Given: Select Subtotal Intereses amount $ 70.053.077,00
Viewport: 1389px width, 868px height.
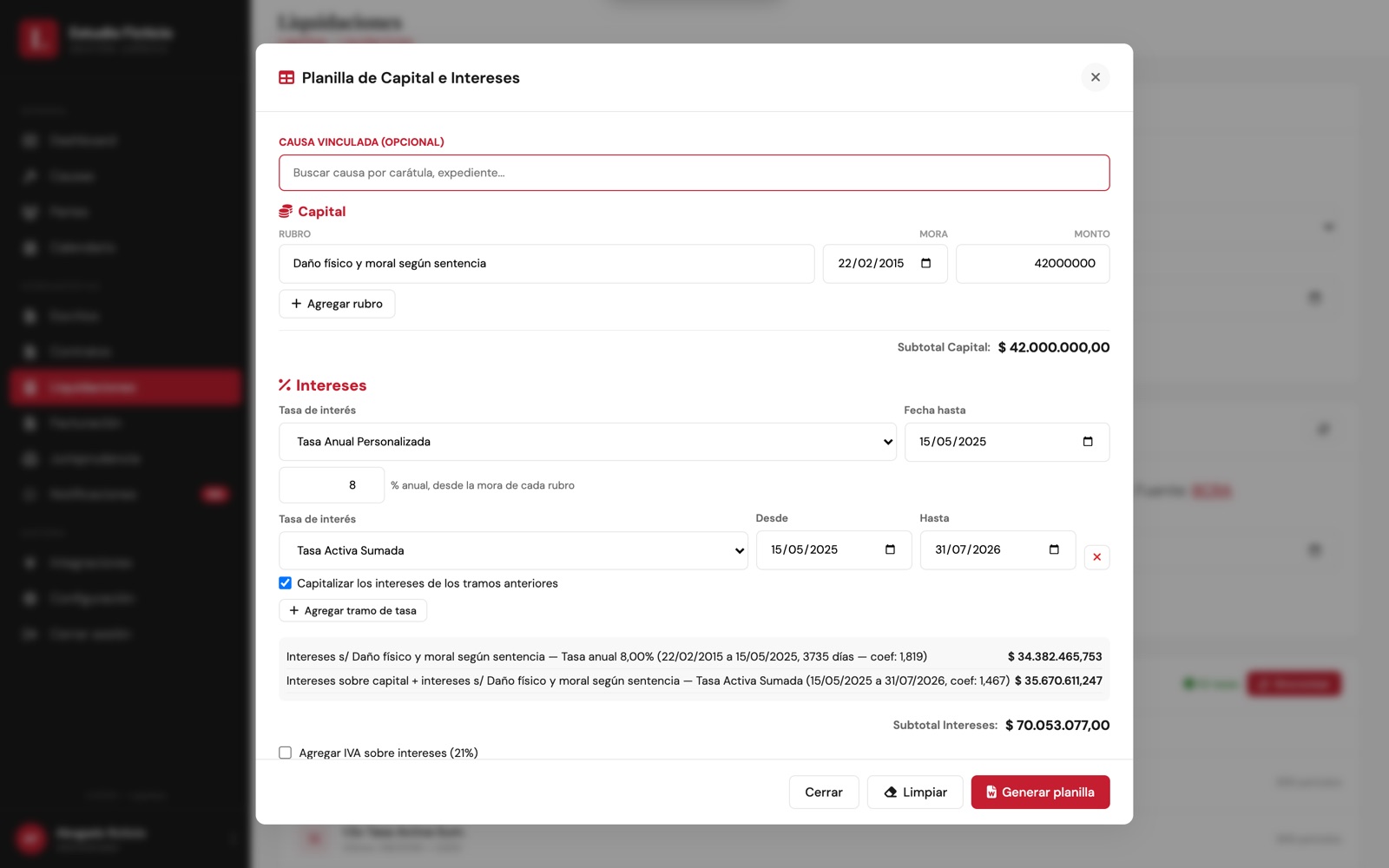Looking at the screenshot, I should point(1057,726).
